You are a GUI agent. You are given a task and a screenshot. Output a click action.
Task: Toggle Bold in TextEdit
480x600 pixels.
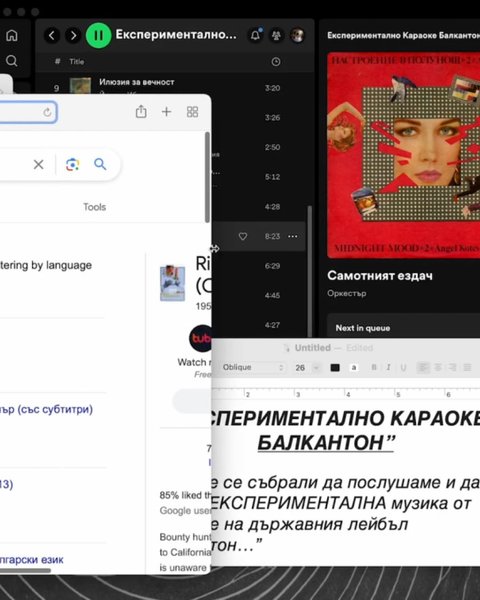tap(374, 367)
